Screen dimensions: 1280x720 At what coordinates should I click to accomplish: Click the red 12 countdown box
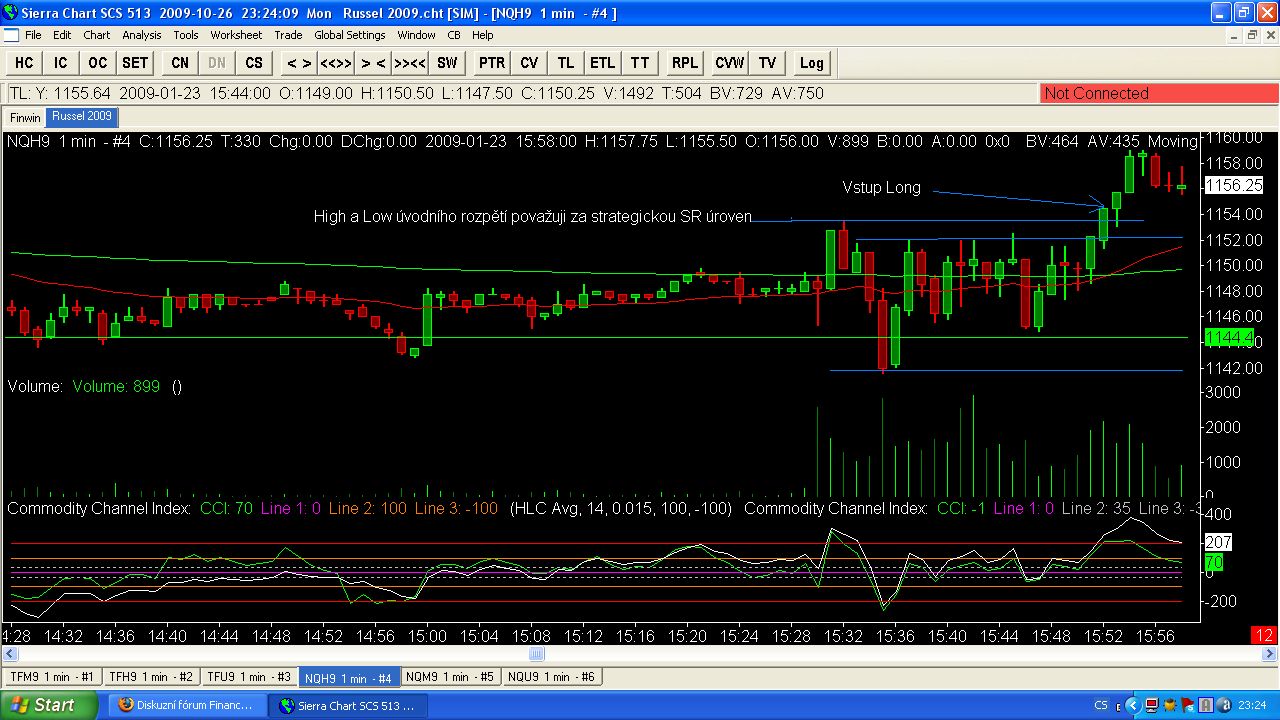(1264, 636)
